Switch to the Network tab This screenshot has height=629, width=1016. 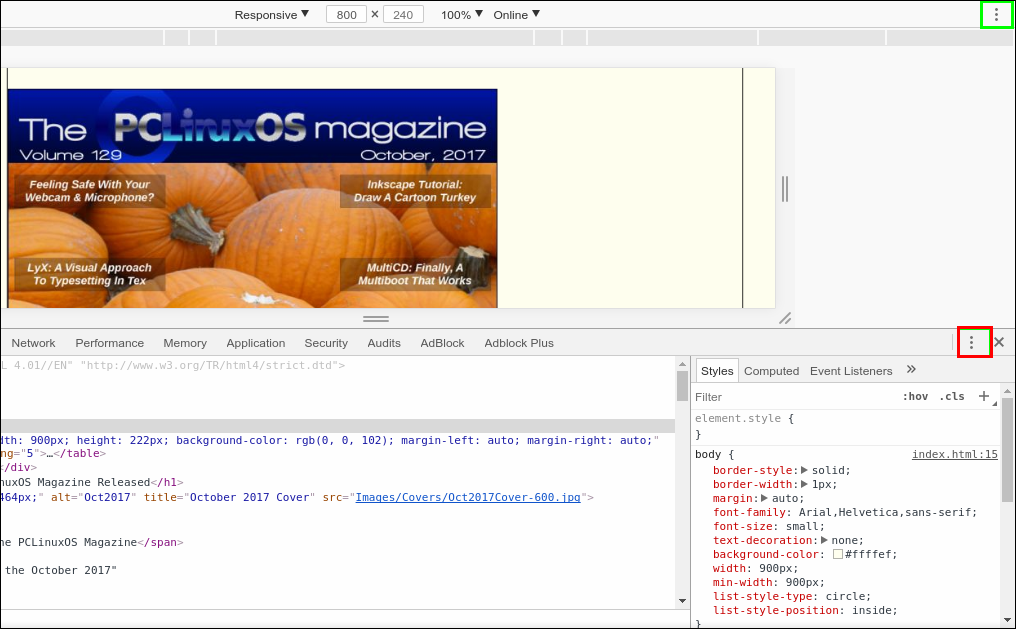[33, 343]
